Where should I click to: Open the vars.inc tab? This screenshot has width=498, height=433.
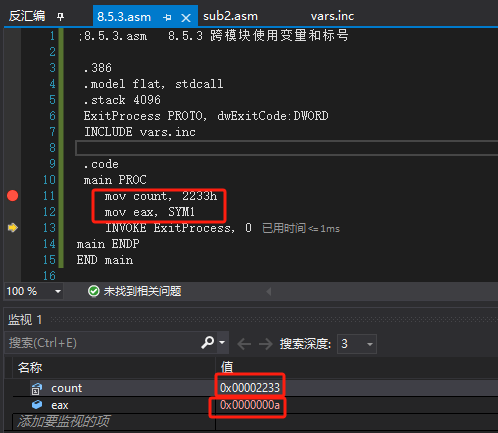click(332, 16)
